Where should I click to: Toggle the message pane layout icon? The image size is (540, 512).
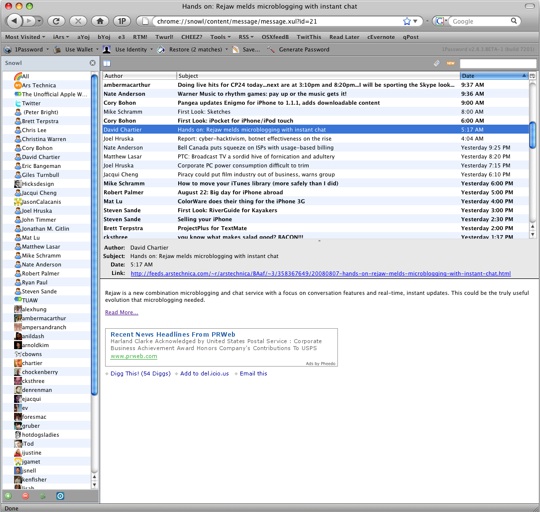point(107,63)
